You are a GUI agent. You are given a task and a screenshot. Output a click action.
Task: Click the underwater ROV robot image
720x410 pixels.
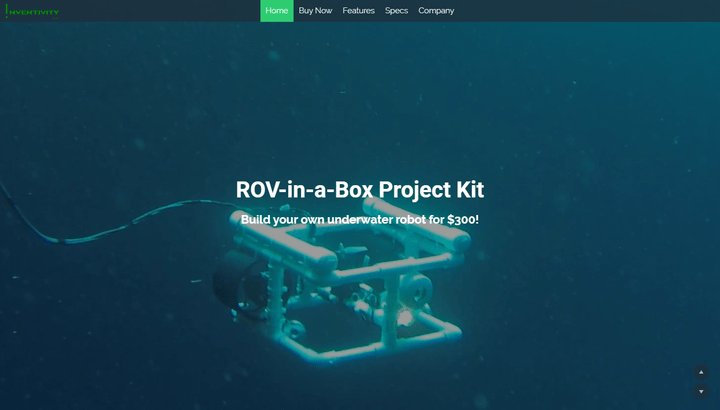point(340,290)
